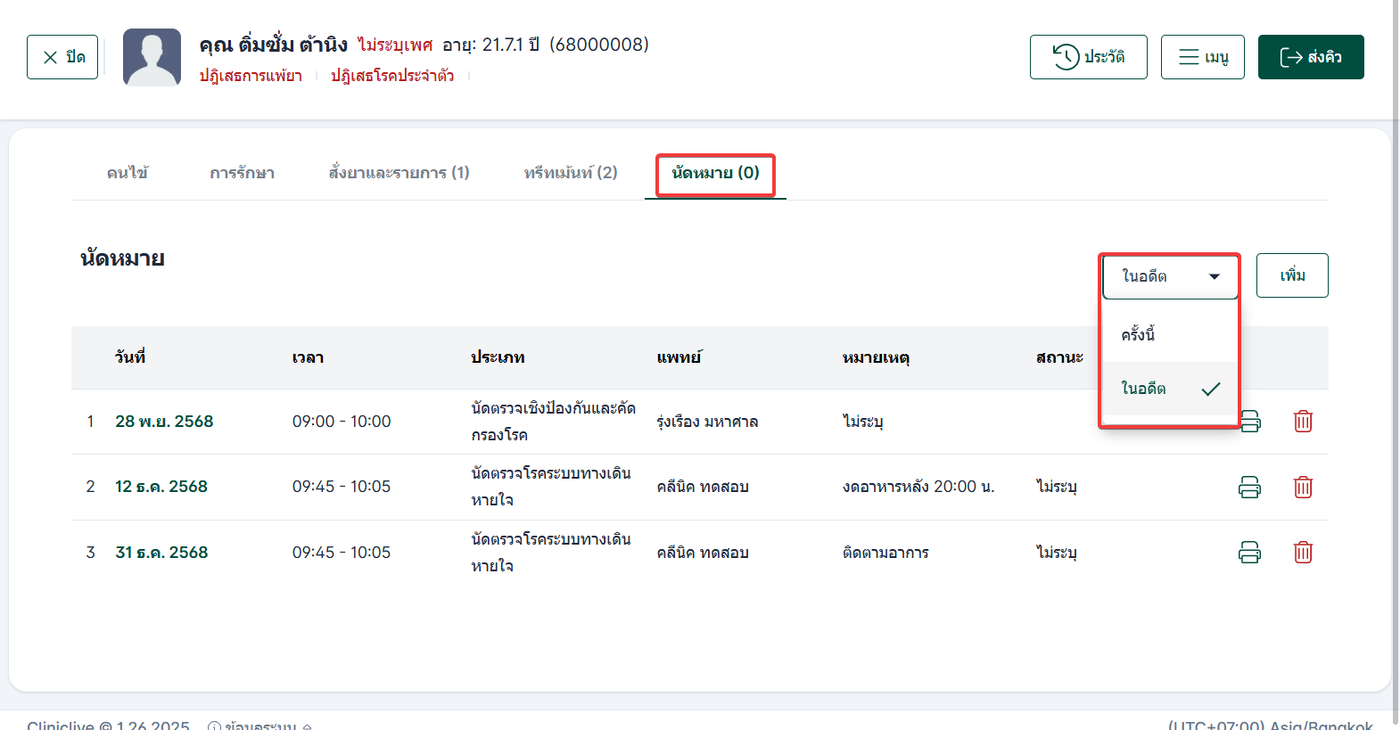Click the 09:00 - 10:00 time cell
This screenshot has height=730, width=1400.
coord(341,421)
